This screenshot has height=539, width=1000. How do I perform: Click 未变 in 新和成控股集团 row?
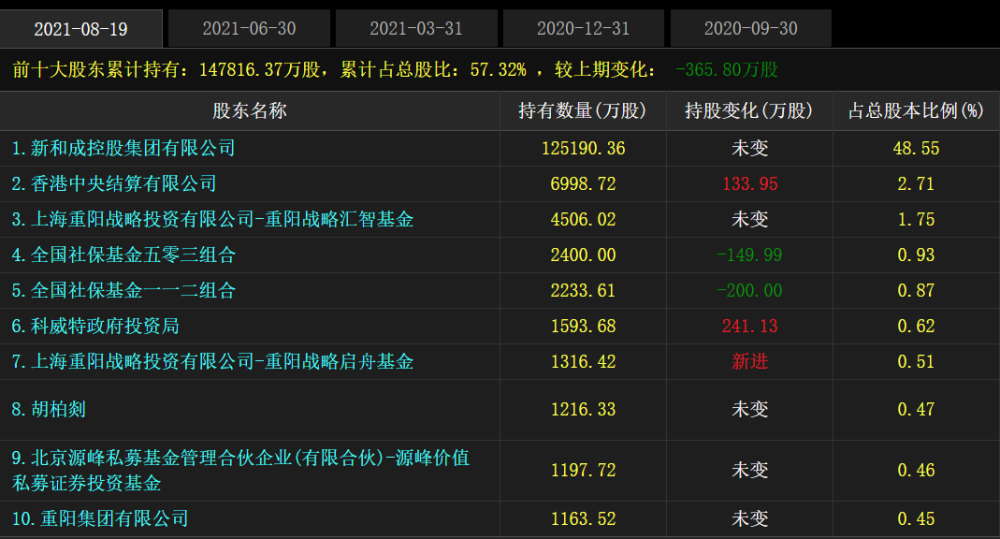(749, 149)
